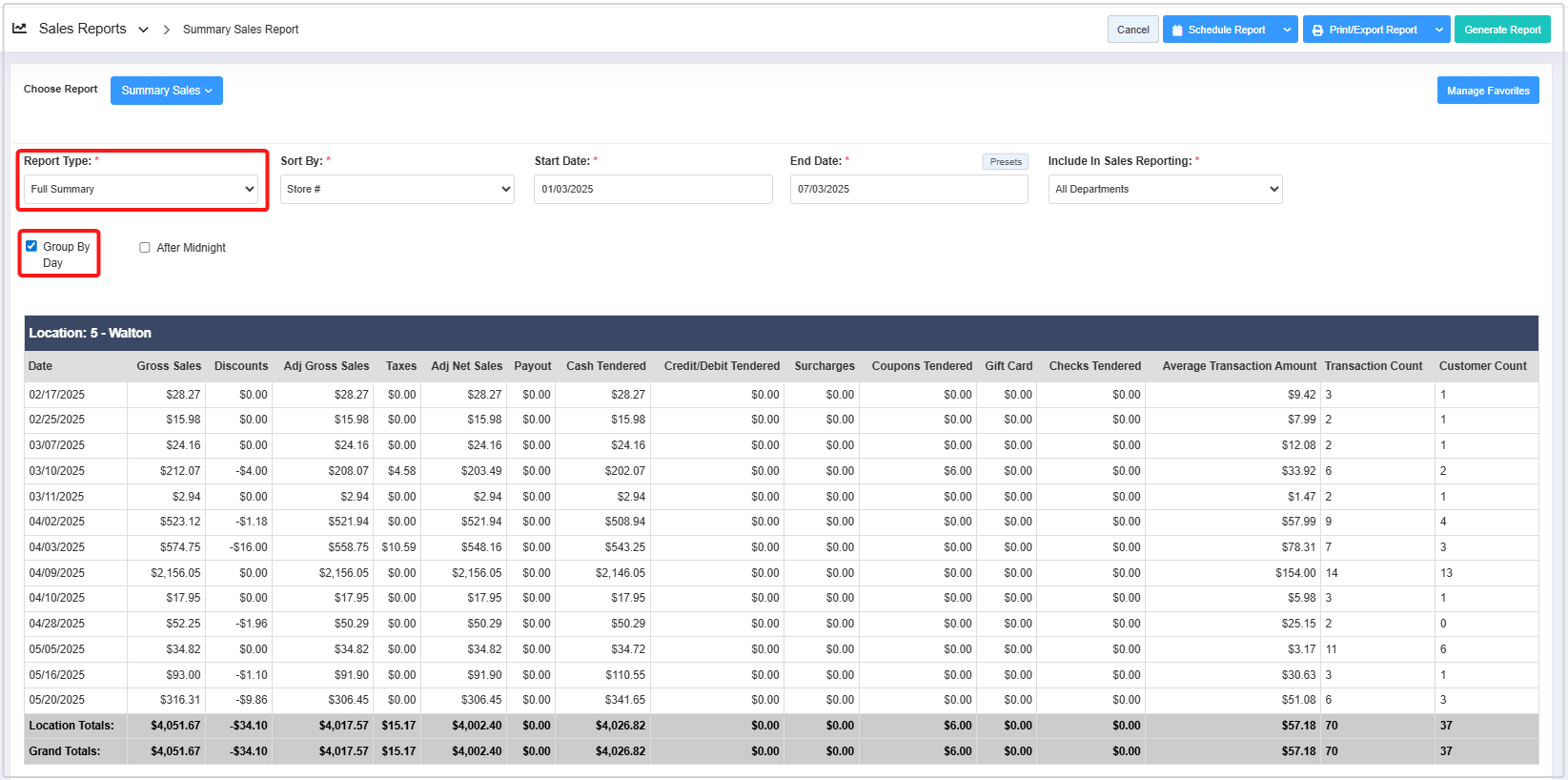Viewport: 1568px width, 780px height.
Task: Click the Gross Sales column header
Action: [x=169, y=366]
